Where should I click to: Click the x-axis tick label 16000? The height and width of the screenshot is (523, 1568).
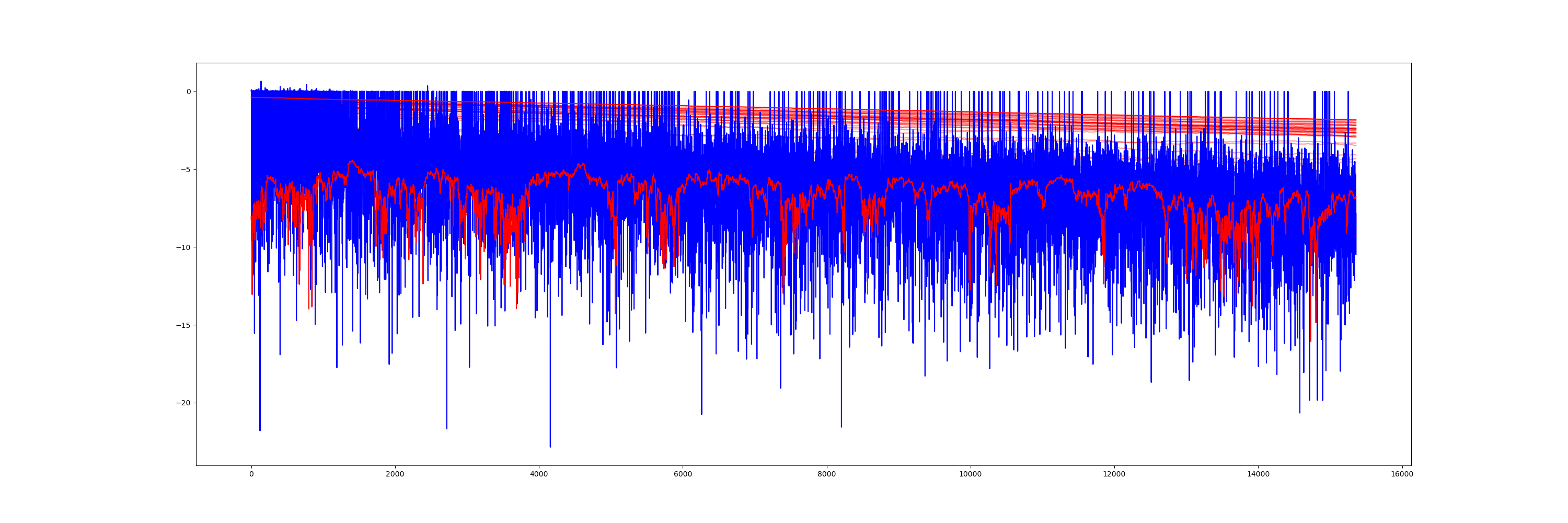(1402, 474)
